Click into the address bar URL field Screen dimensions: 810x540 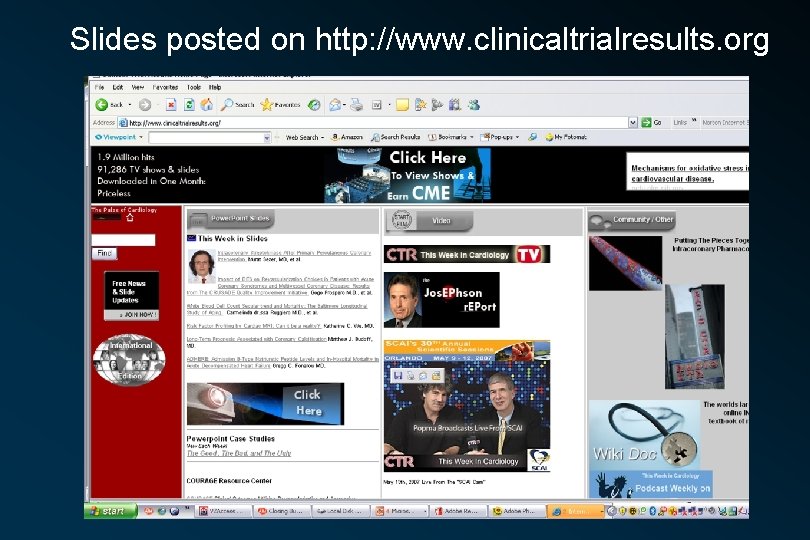coord(373,123)
